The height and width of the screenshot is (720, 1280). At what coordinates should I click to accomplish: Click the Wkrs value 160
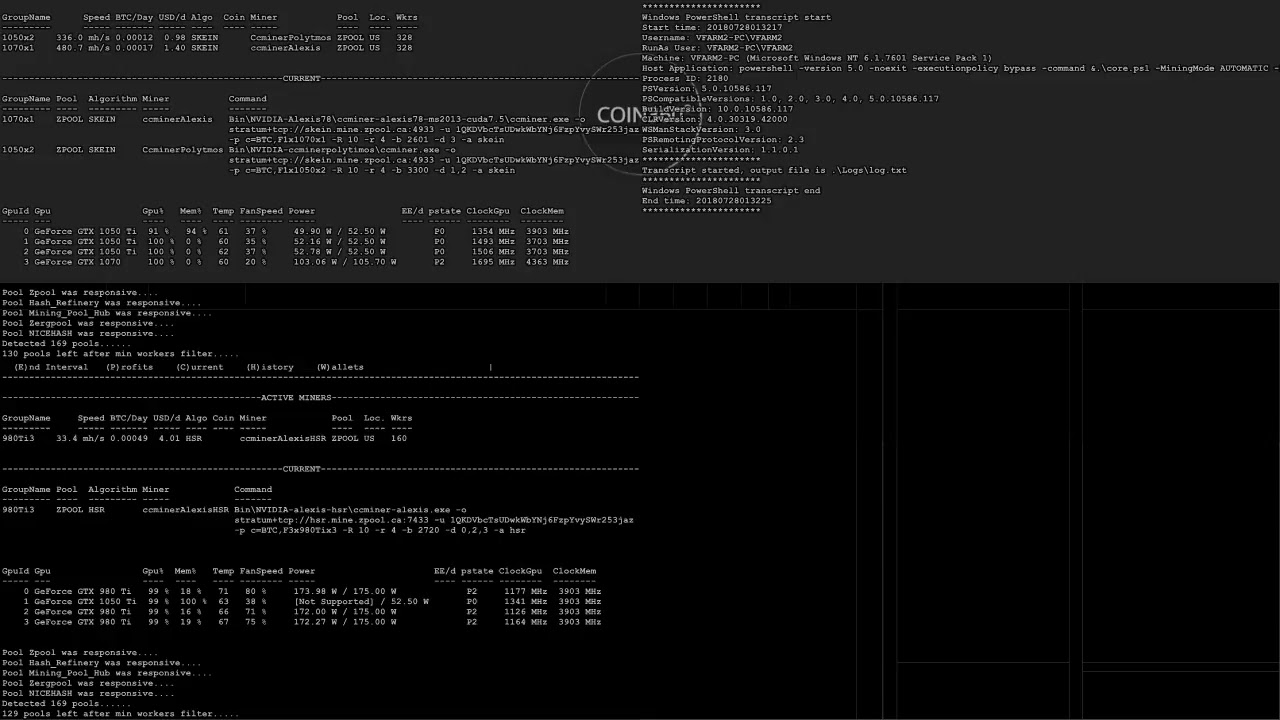coord(399,438)
